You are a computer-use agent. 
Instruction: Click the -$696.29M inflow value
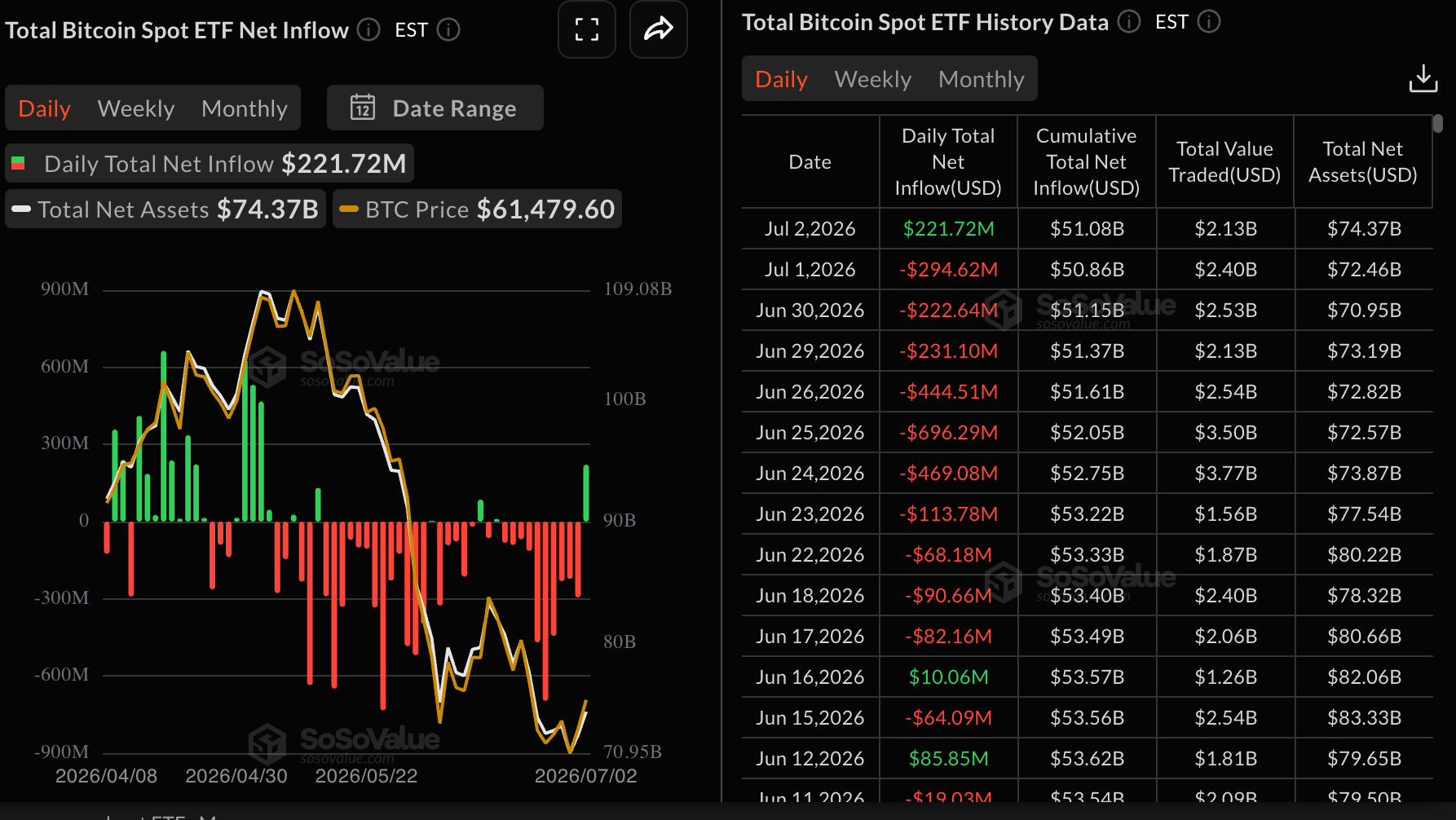[948, 433]
